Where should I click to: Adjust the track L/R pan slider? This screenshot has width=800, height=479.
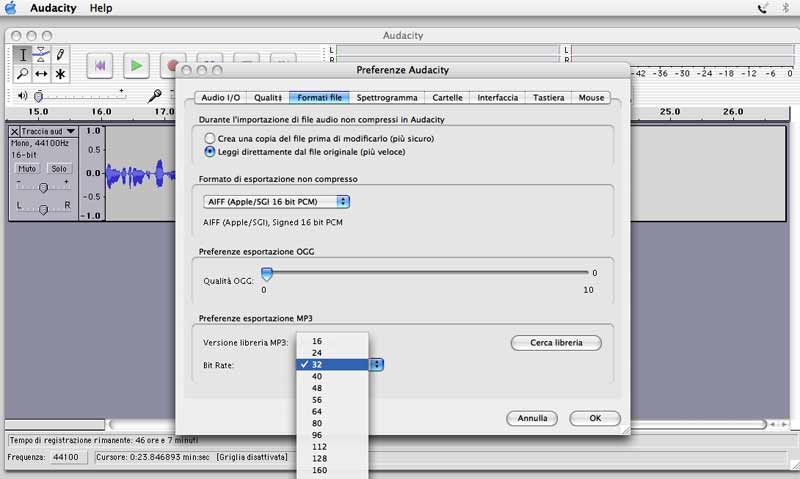click(x=43, y=209)
